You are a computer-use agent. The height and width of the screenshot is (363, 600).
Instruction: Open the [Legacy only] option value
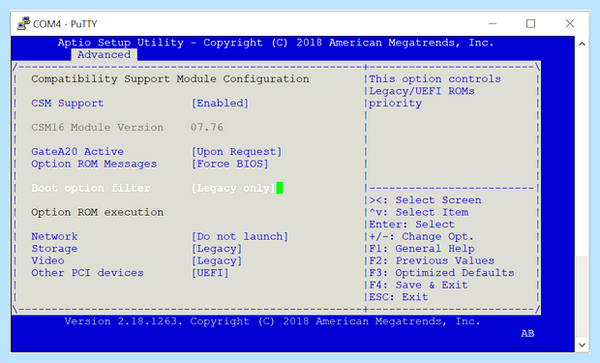point(233,188)
